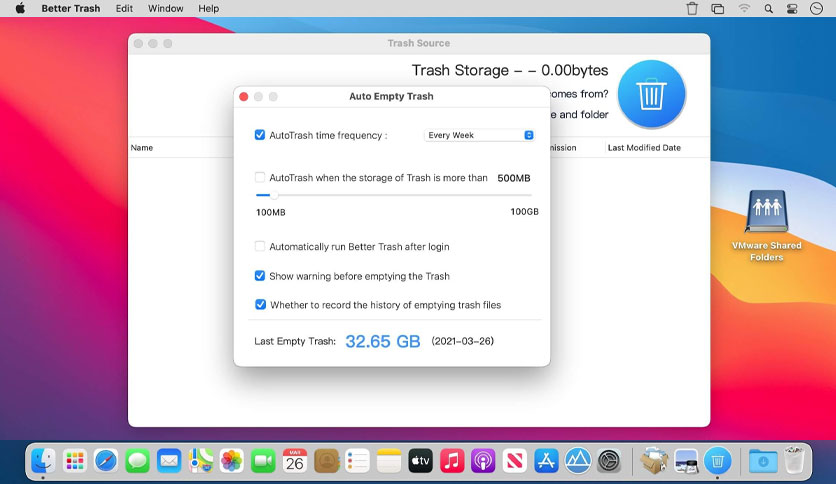Screen dimensions: 836x484
Task: Open Maps from the Dock
Action: tap(200, 461)
